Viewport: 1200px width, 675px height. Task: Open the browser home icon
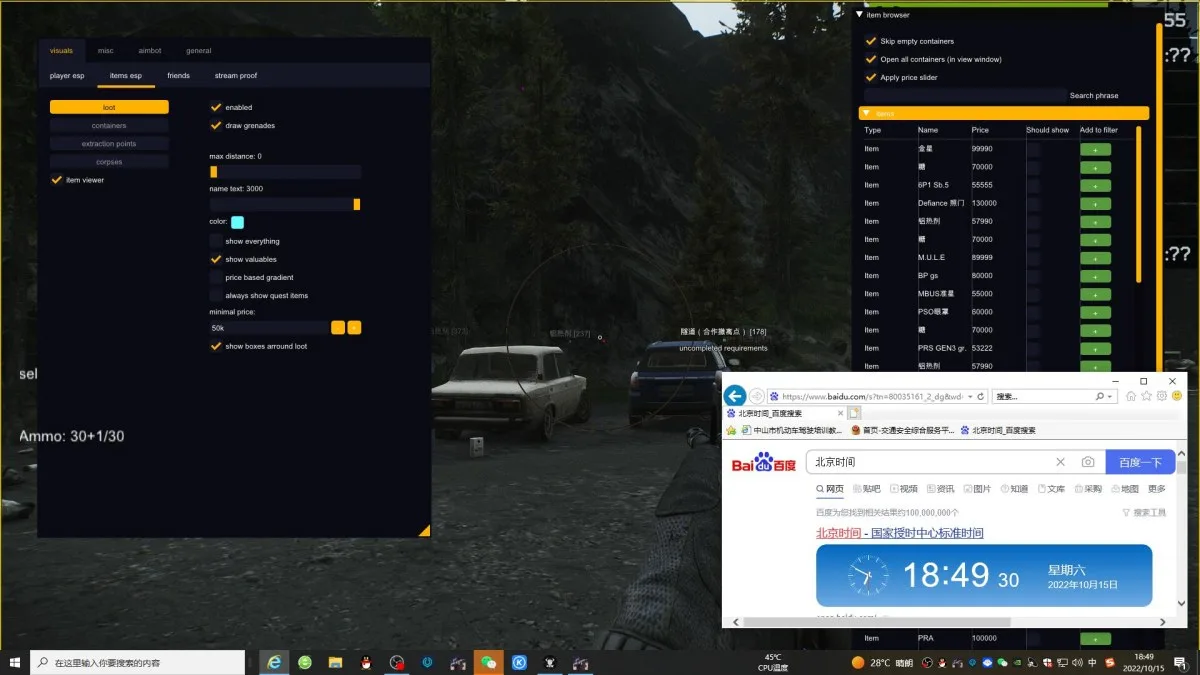[x=1130, y=396]
